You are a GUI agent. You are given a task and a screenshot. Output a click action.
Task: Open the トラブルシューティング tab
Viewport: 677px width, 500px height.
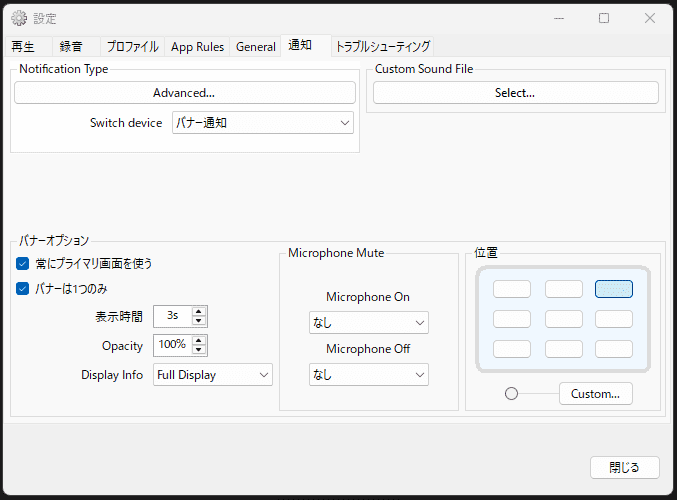pyautogui.click(x=383, y=47)
